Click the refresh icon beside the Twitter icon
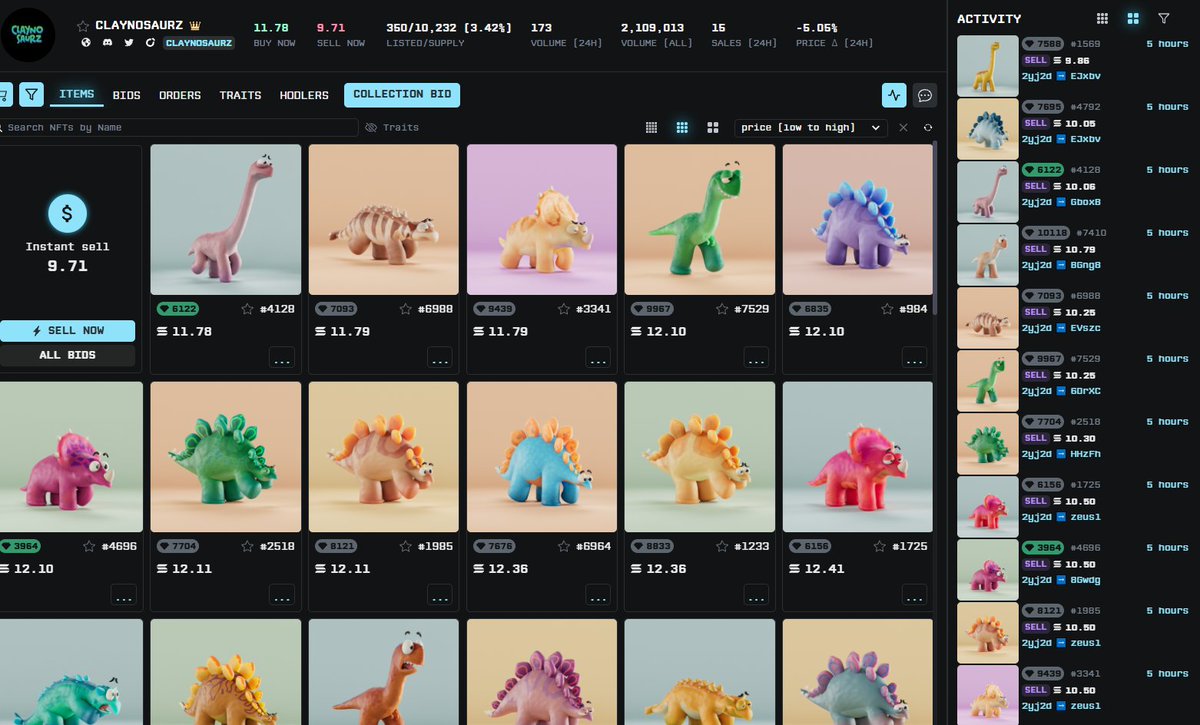Screen dimensions: 1200x725 pos(150,43)
